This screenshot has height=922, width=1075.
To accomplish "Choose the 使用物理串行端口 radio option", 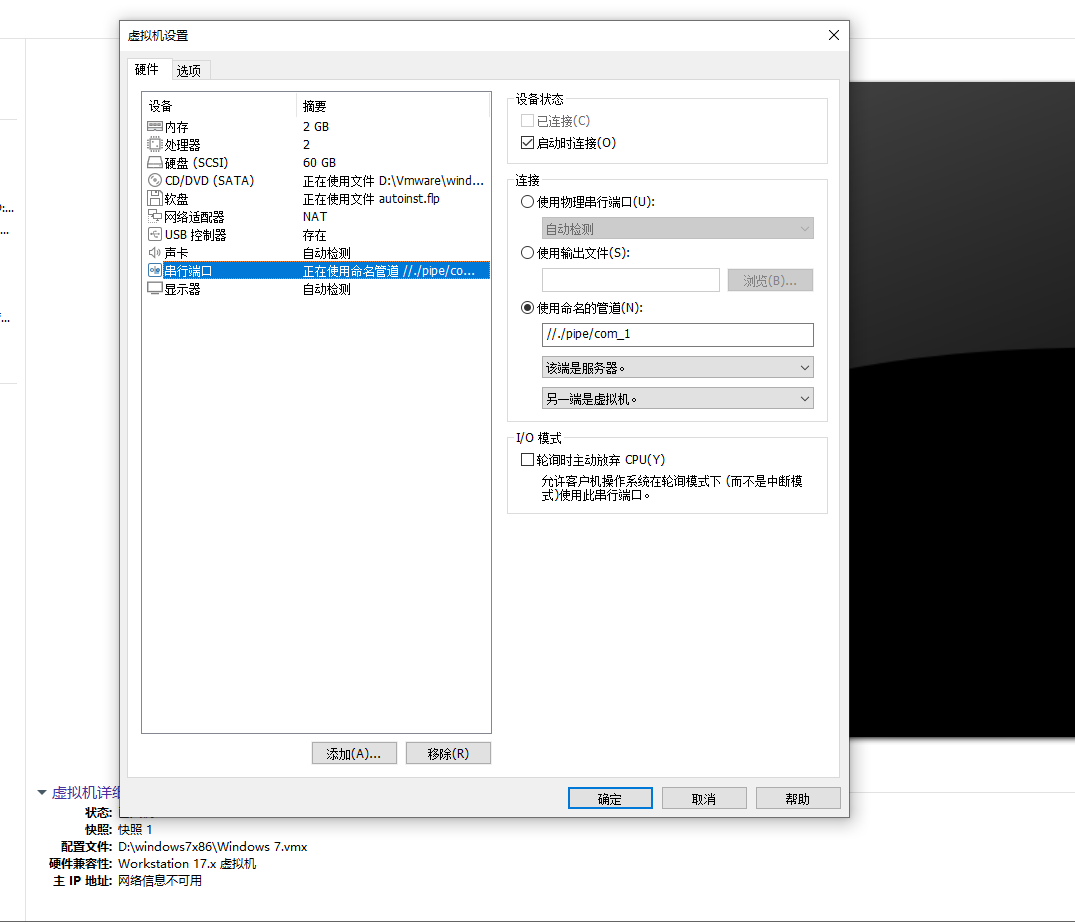I will tap(527, 202).
